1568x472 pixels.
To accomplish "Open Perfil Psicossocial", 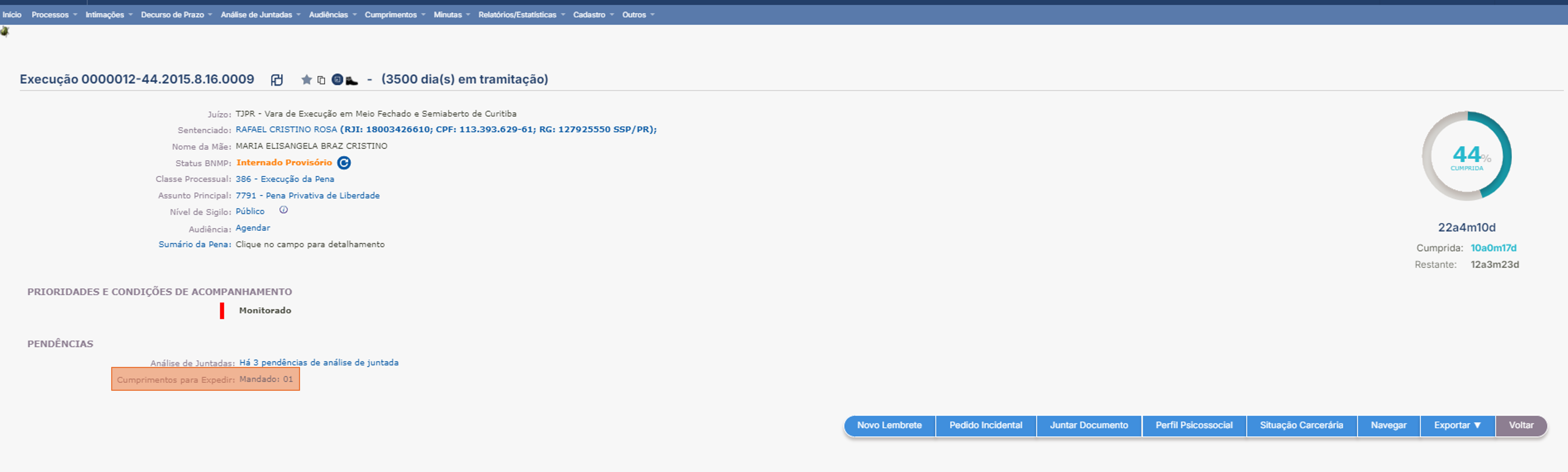I will coord(1194,425).
